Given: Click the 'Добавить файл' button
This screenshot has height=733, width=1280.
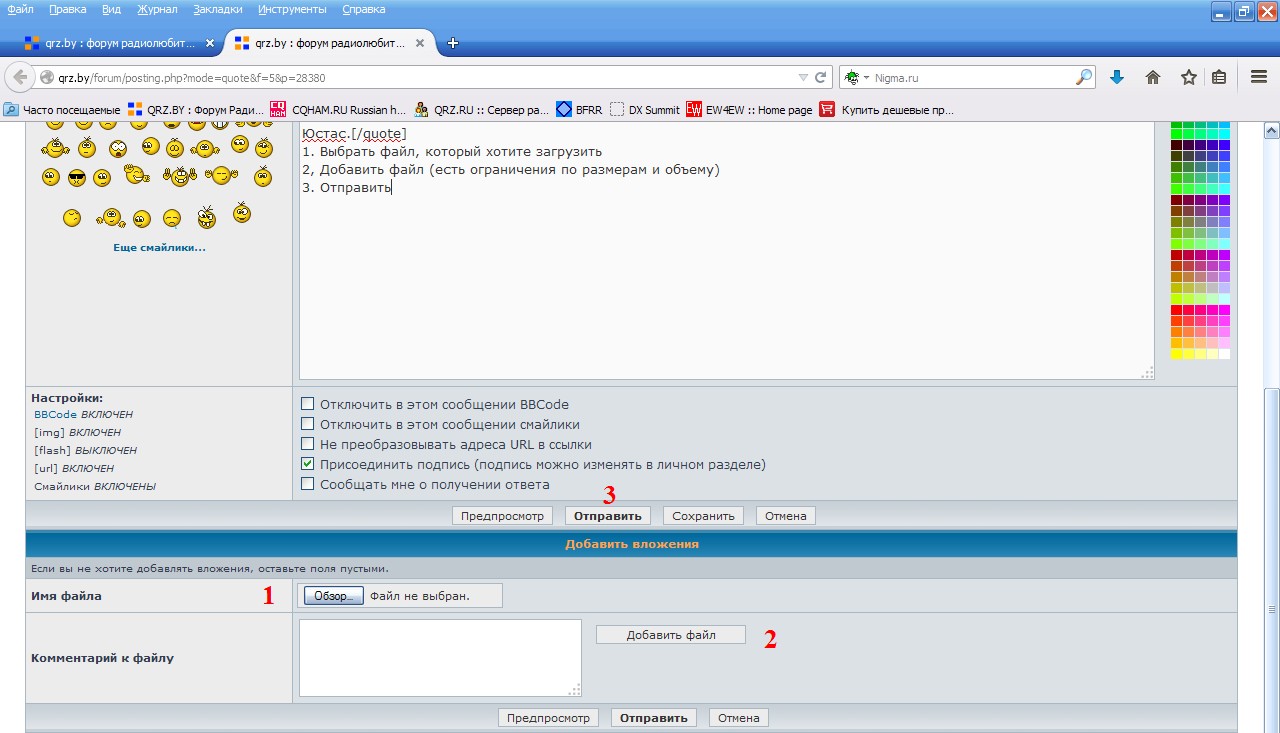Looking at the screenshot, I should click(x=670, y=635).
